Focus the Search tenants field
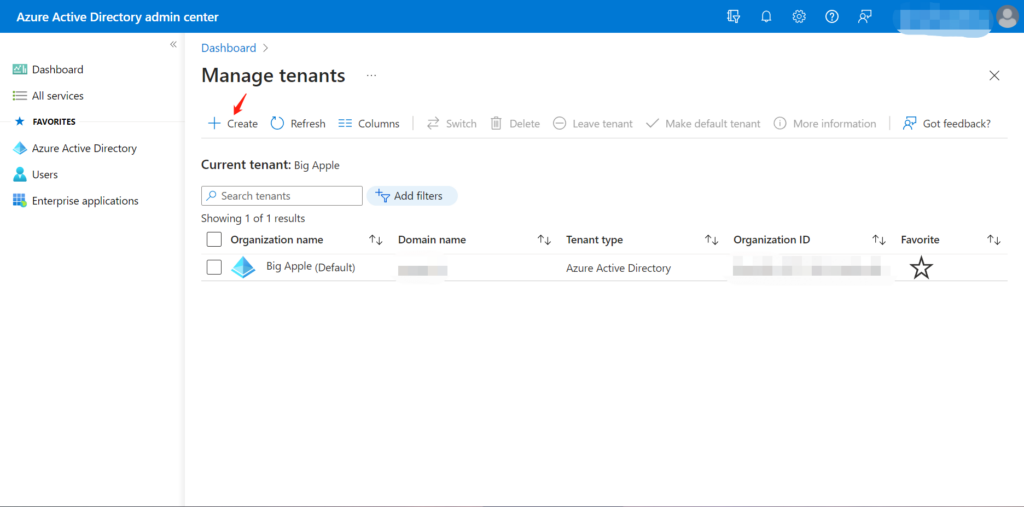The image size is (1024, 507). tap(281, 196)
